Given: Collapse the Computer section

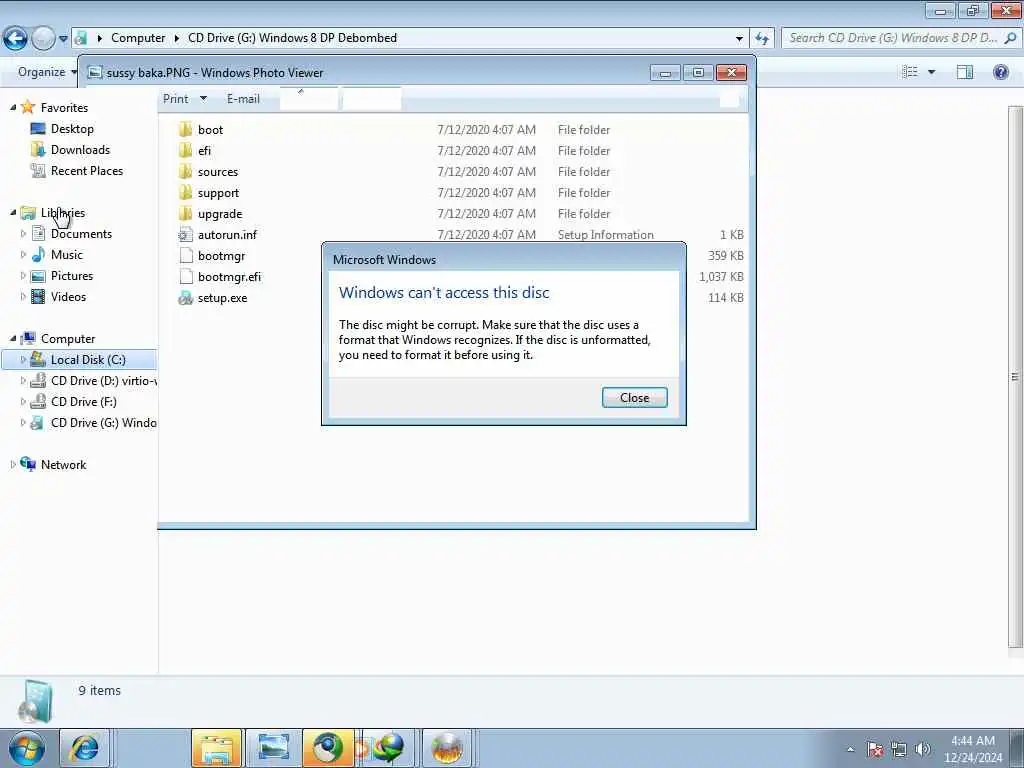Looking at the screenshot, I should (13, 338).
